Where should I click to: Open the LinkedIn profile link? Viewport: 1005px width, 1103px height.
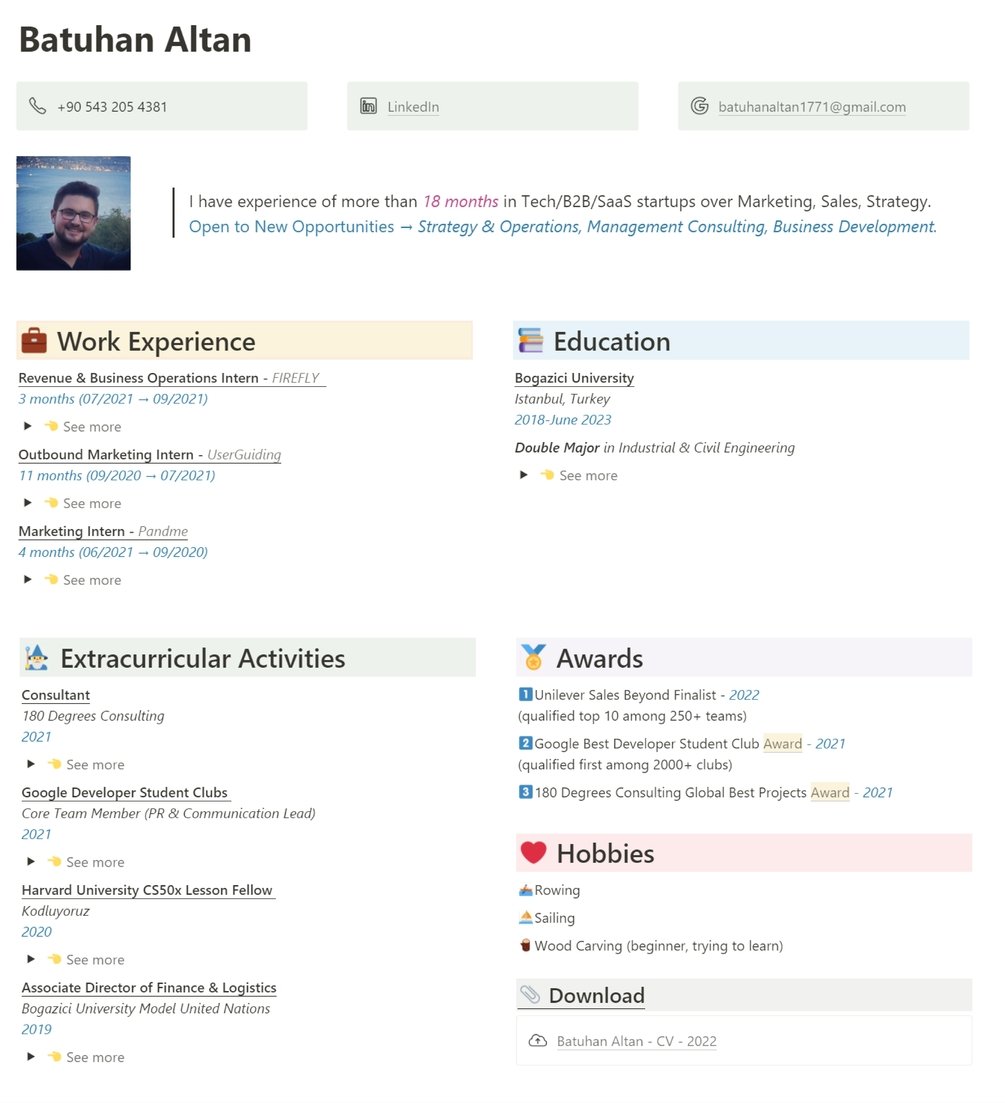pyautogui.click(x=413, y=107)
